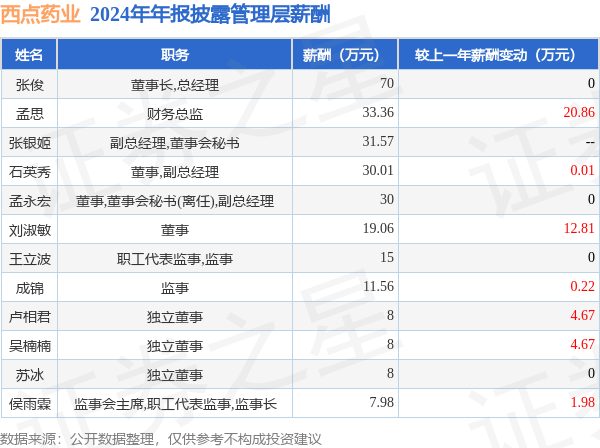Click the position cell 董事长,总经理

click(x=175, y=85)
